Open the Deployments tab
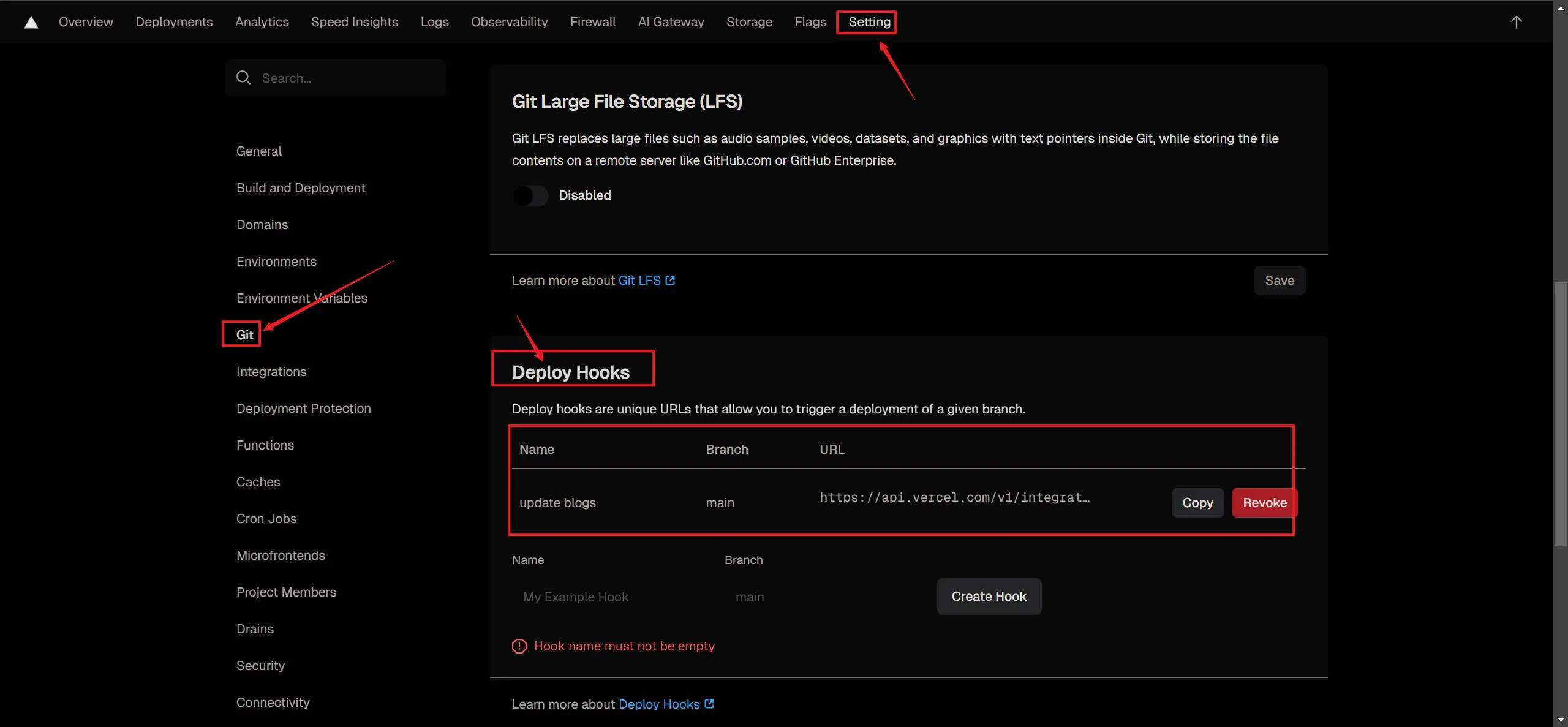The image size is (1568, 727). pos(174,22)
